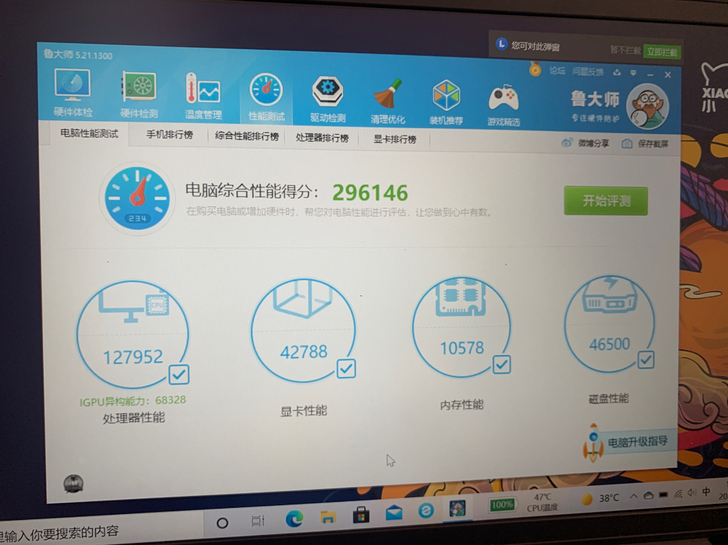Click the volume speaker tray icon
The width and height of the screenshot is (728, 545).
tap(692, 493)
